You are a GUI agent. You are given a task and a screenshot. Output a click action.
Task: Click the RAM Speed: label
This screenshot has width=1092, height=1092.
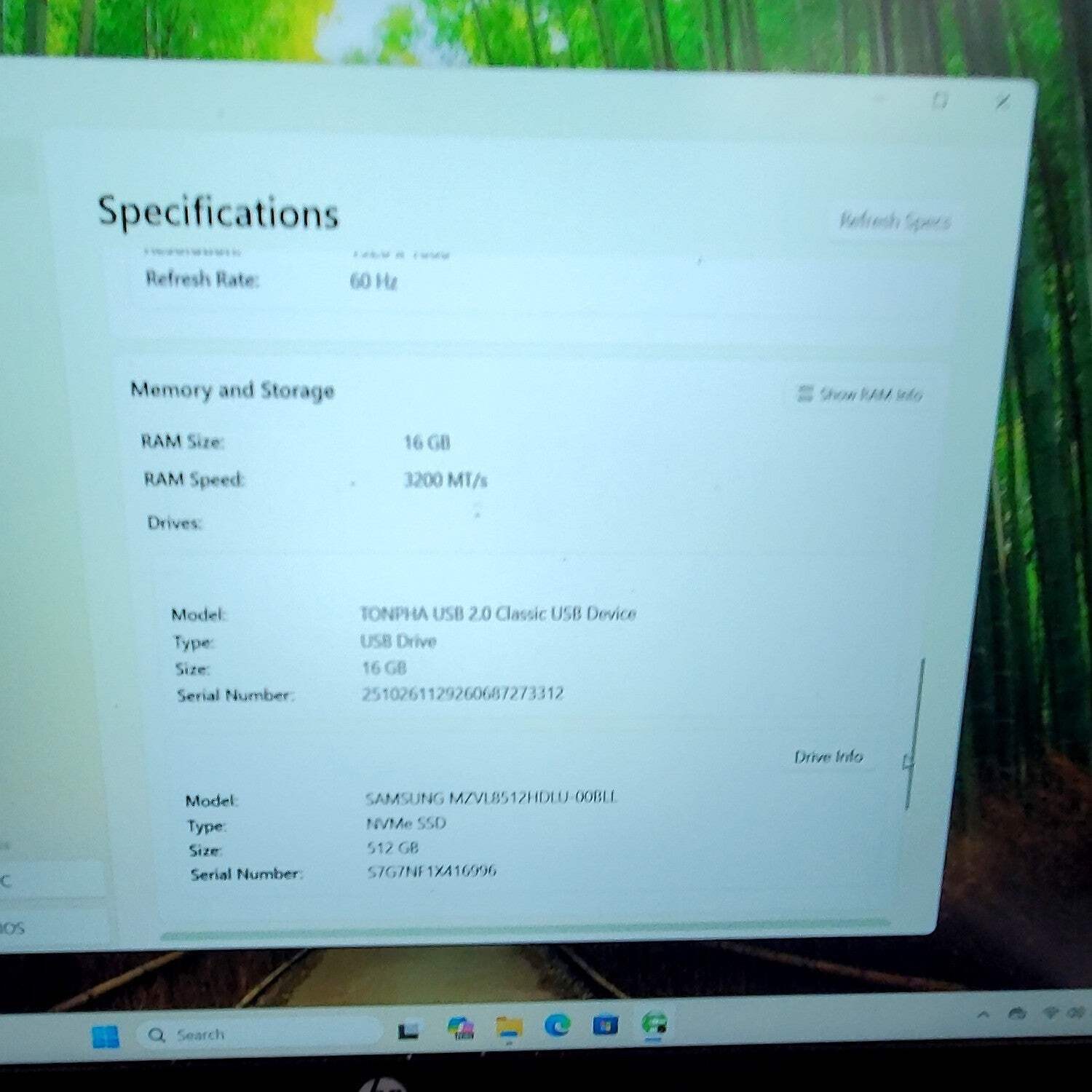194,480
